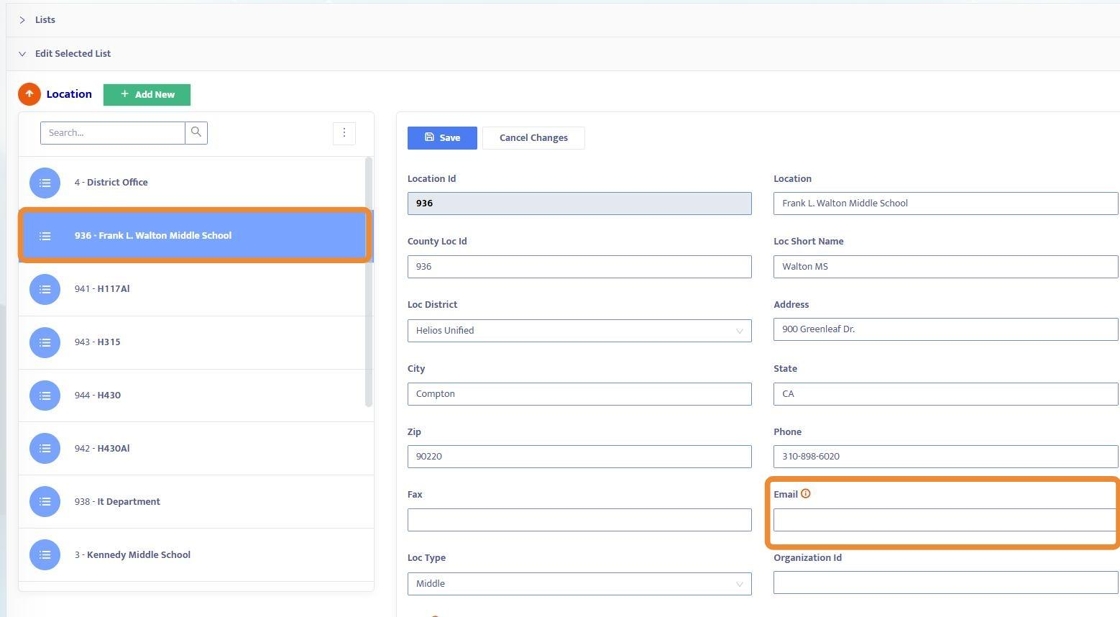The width and height of the screenshot is (1120, 617).
Task: Click the H117Al row list icon
Action: 45,289
